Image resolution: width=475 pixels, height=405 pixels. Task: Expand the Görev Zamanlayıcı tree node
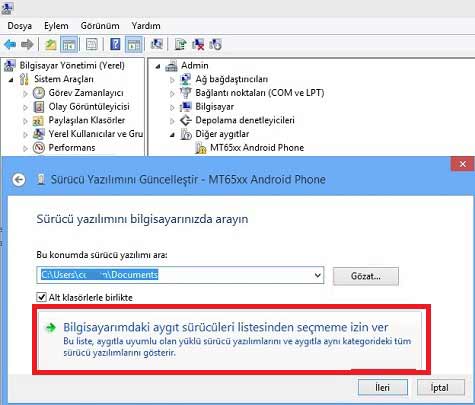click(25, 93)
